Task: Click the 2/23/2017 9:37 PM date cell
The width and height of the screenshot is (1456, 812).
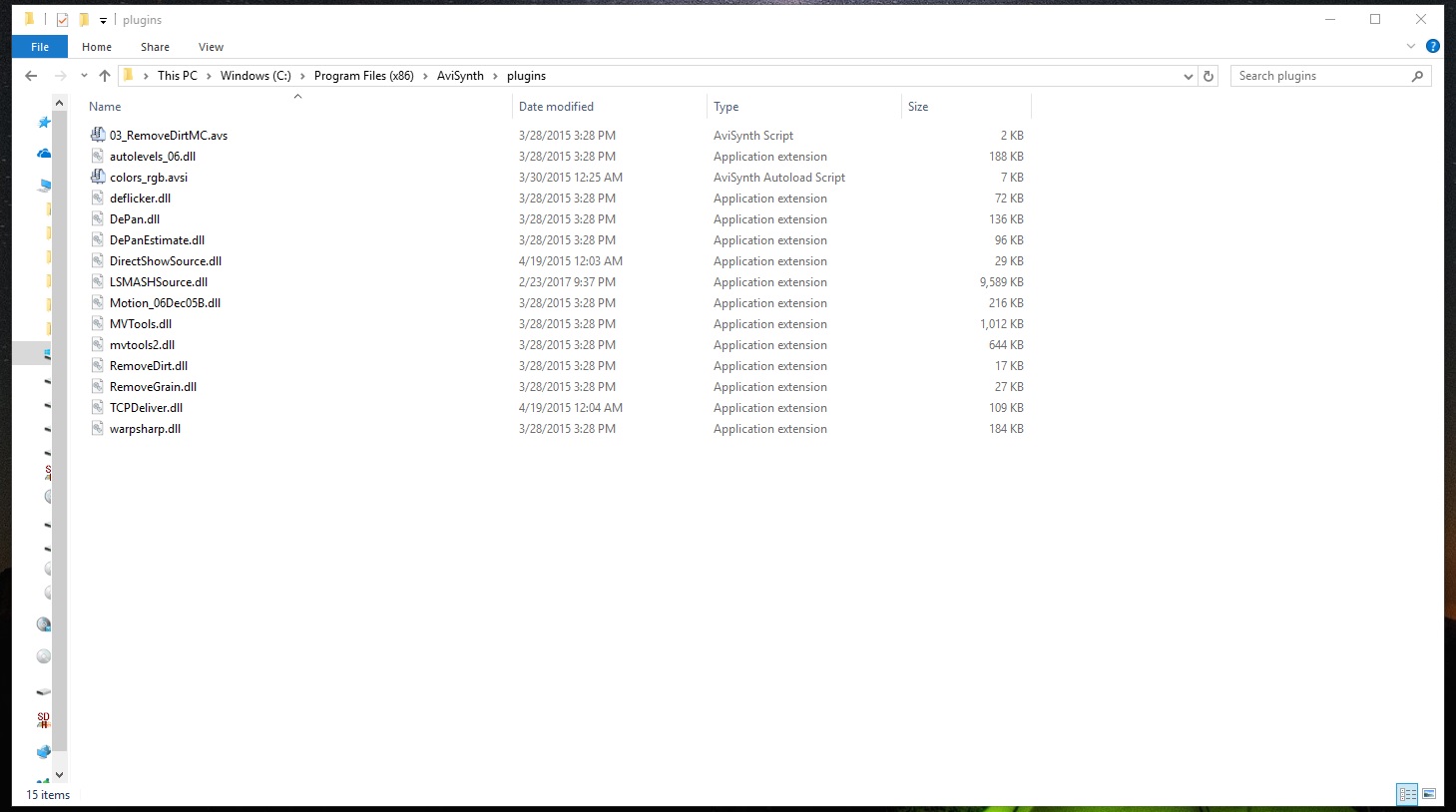Action: tap(567, 282)
